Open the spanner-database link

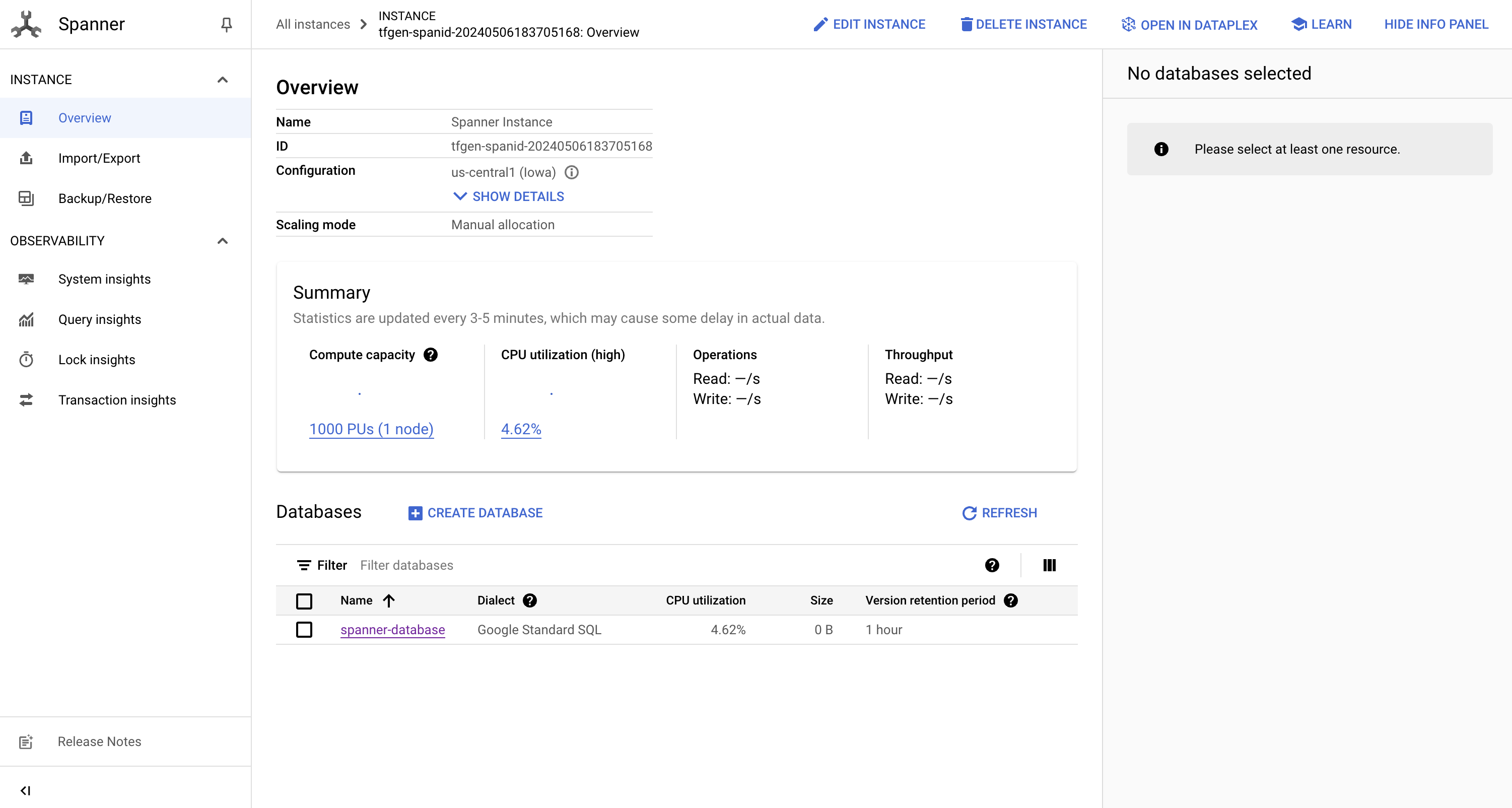(392, 630)
